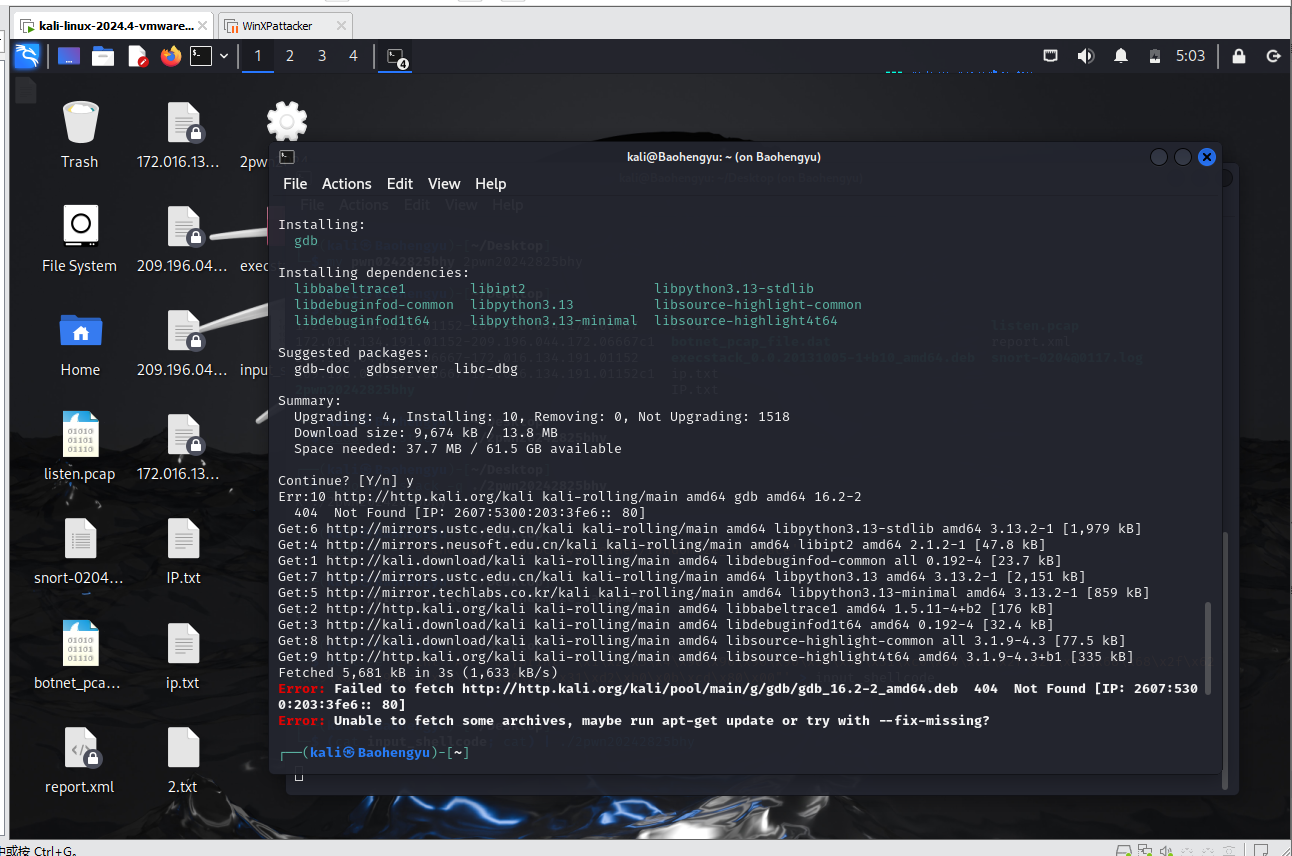Launch the file manager from the panel

coord(103,56)
